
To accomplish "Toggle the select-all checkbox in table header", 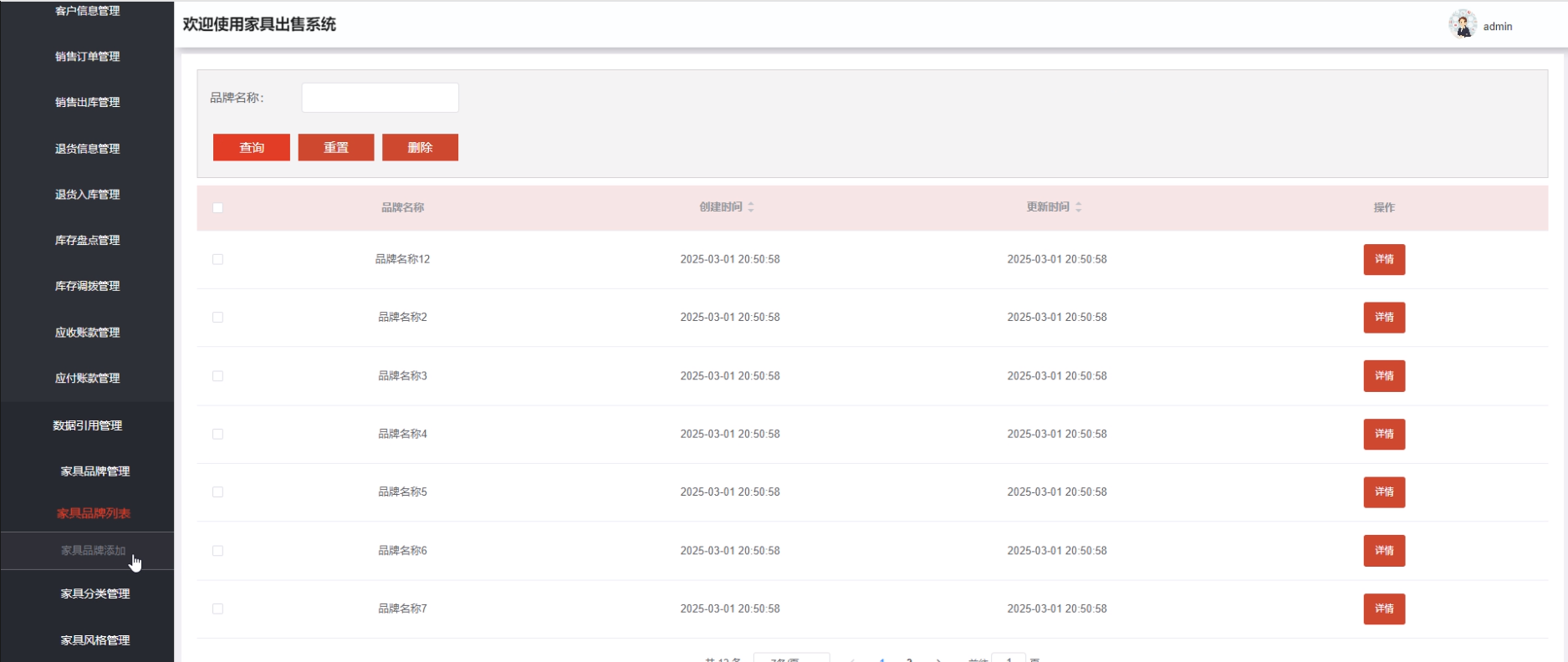I will click(217, 208).
